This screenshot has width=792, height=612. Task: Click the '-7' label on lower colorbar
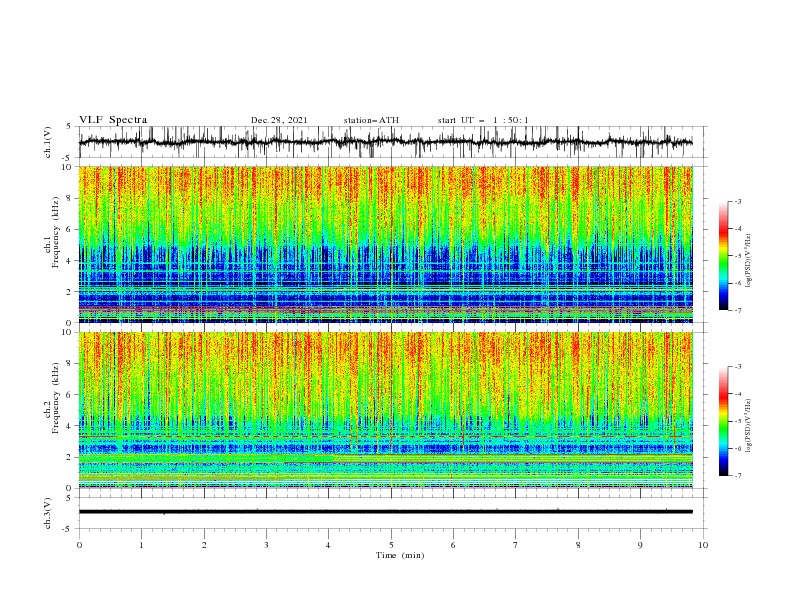pyautogui.click(x=737, y=476)
